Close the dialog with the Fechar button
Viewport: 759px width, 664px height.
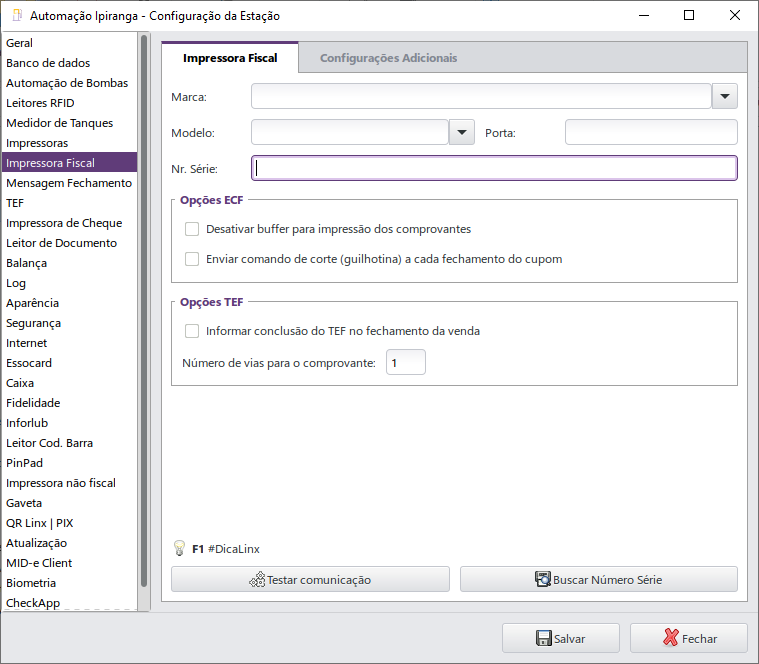point(689,638)
